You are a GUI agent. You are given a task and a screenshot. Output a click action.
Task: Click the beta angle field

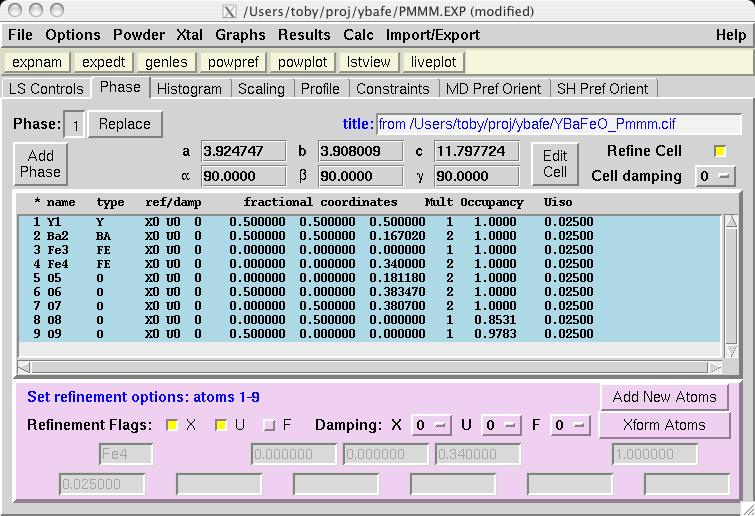[361, 176]
